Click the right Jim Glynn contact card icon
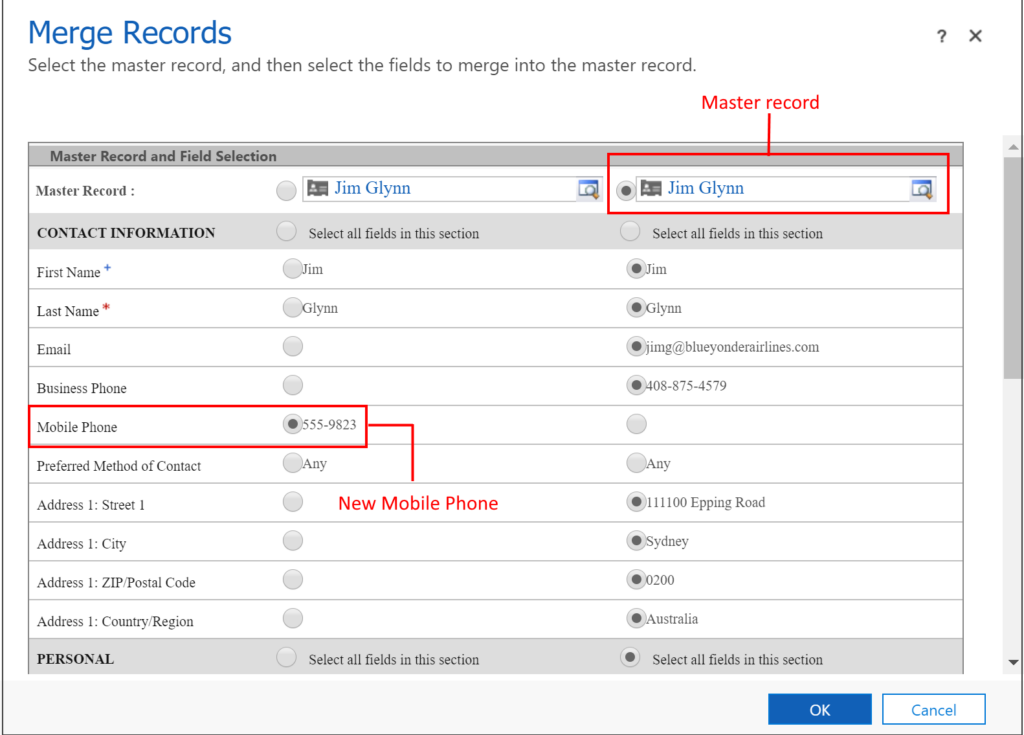 coord(653,188)
